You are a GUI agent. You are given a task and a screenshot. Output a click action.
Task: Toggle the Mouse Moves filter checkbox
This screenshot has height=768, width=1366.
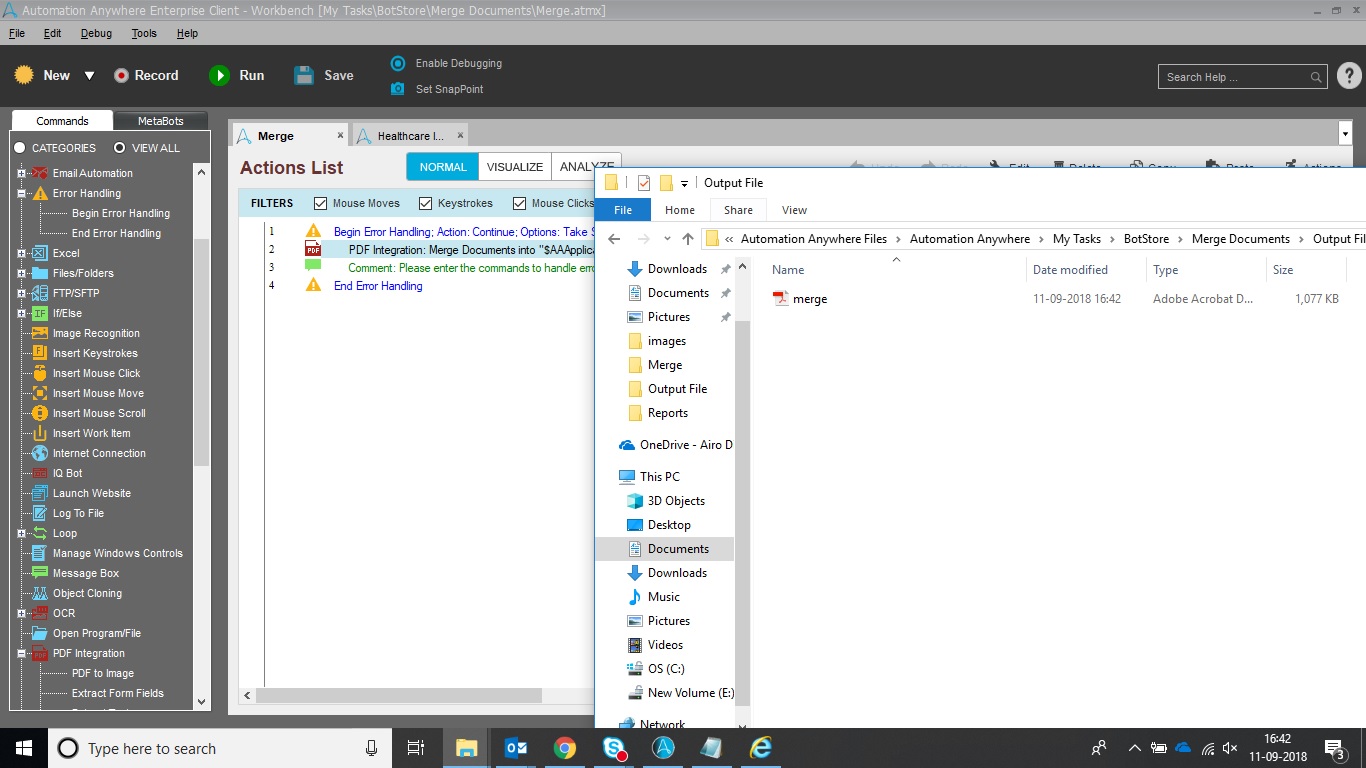pyautogui.click(x=321, y=203)
